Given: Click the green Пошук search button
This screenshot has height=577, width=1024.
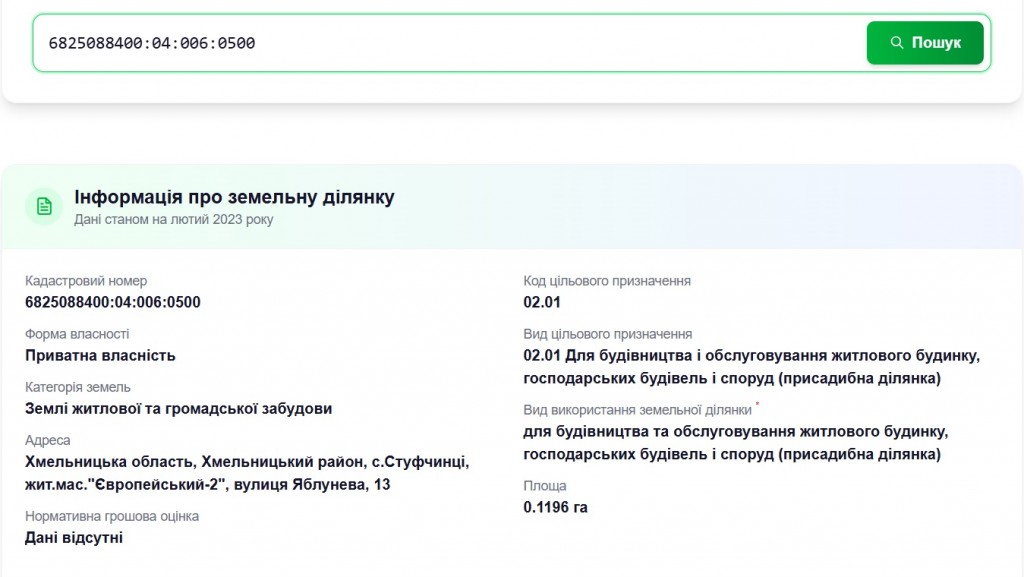Looking at the screenshot, I should 925,43.
